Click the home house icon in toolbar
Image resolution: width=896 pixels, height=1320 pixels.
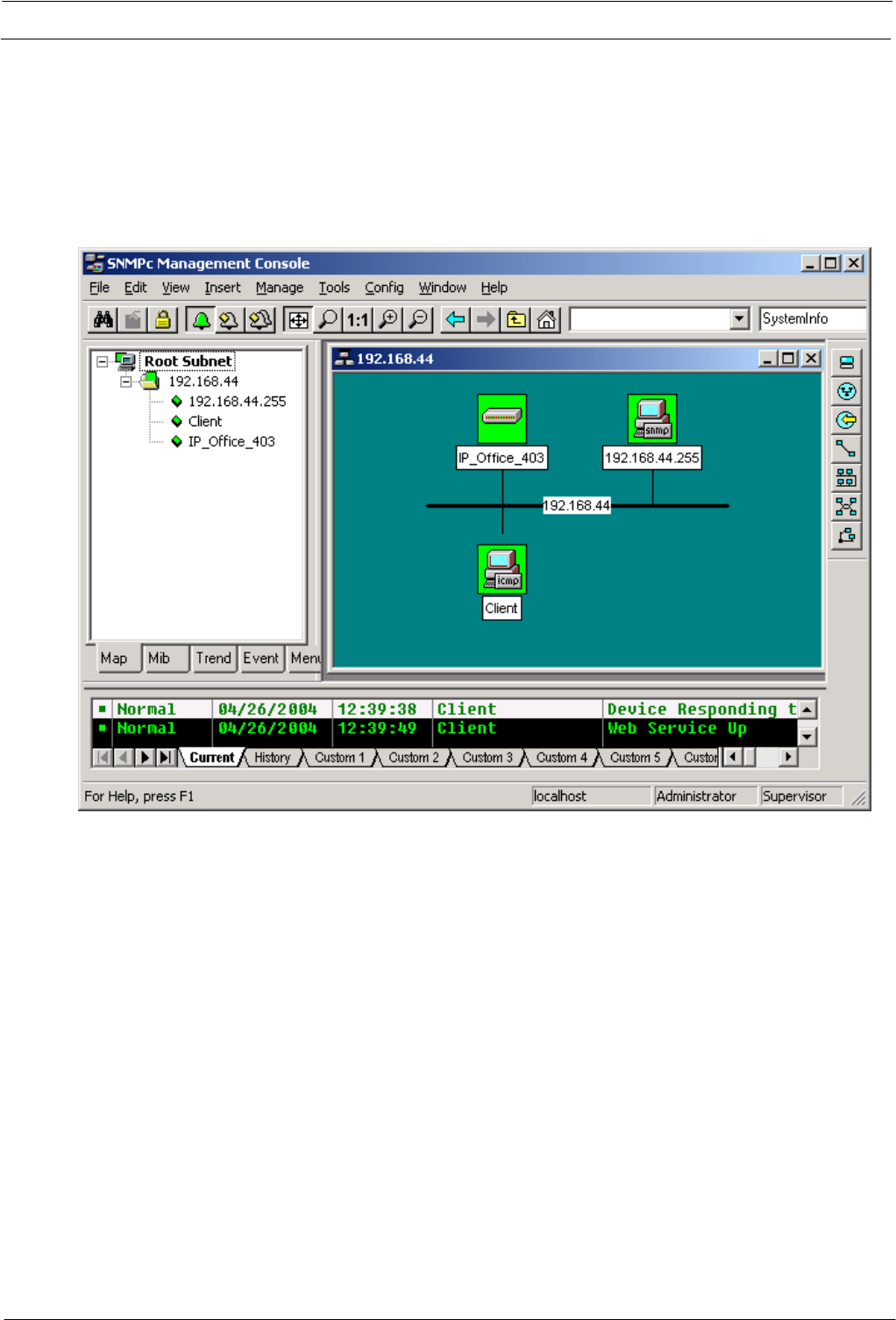tap(546, 320)
